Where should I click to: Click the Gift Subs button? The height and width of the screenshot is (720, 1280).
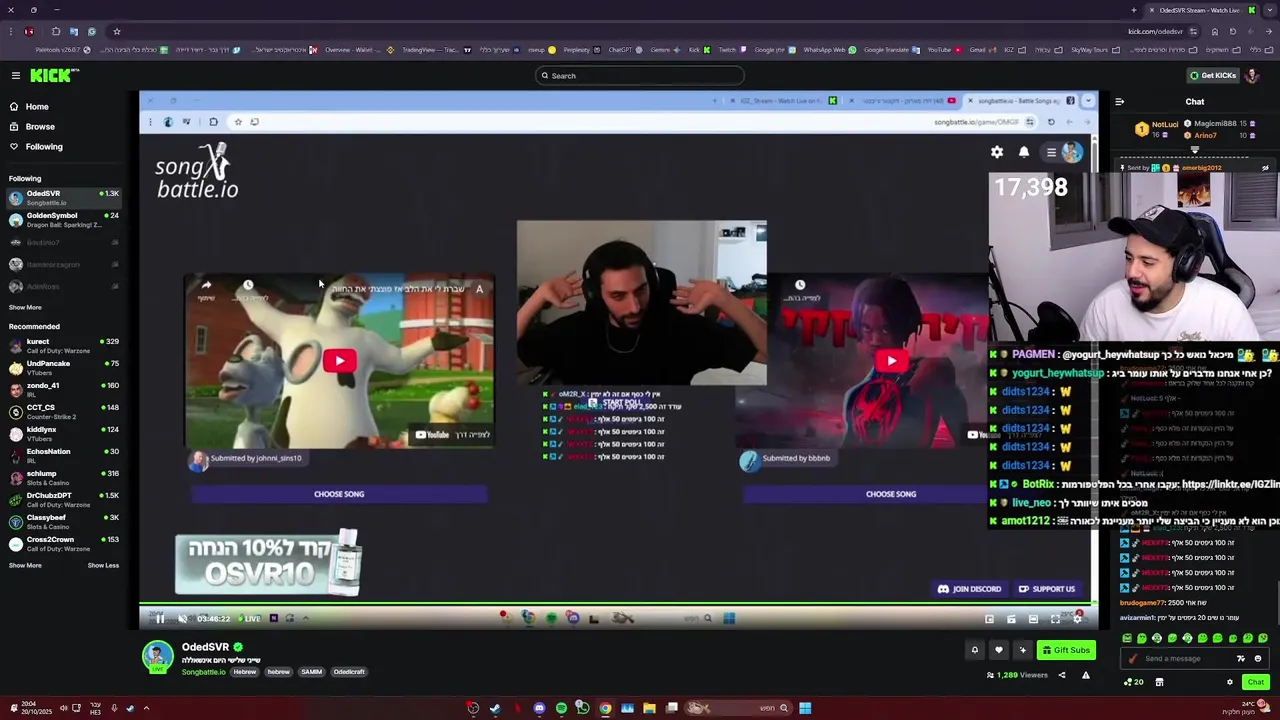(1066, 650)
